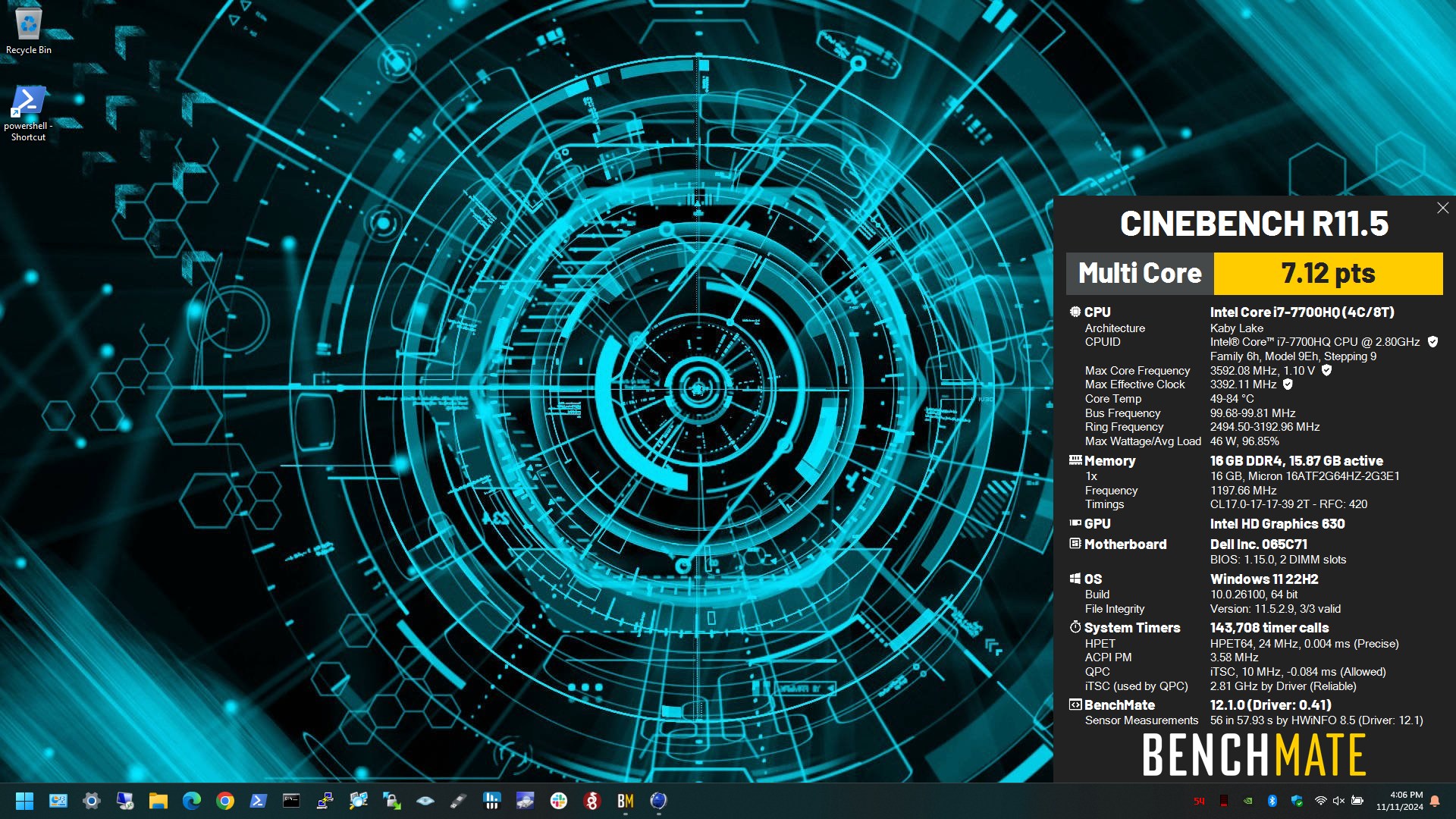Screen dimensions: 1456x819
Task: Open the red swirl app in taskbar
Action: click(x=592, y=801)
